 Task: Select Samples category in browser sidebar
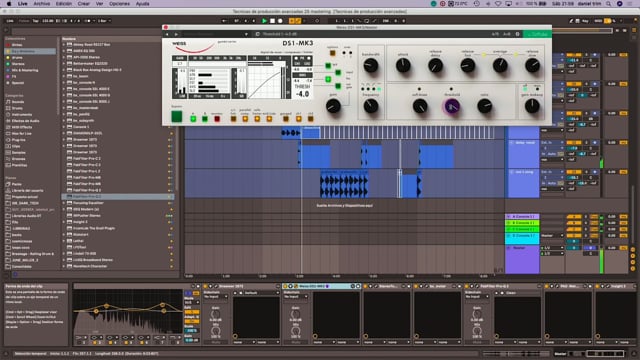[18, 153]
